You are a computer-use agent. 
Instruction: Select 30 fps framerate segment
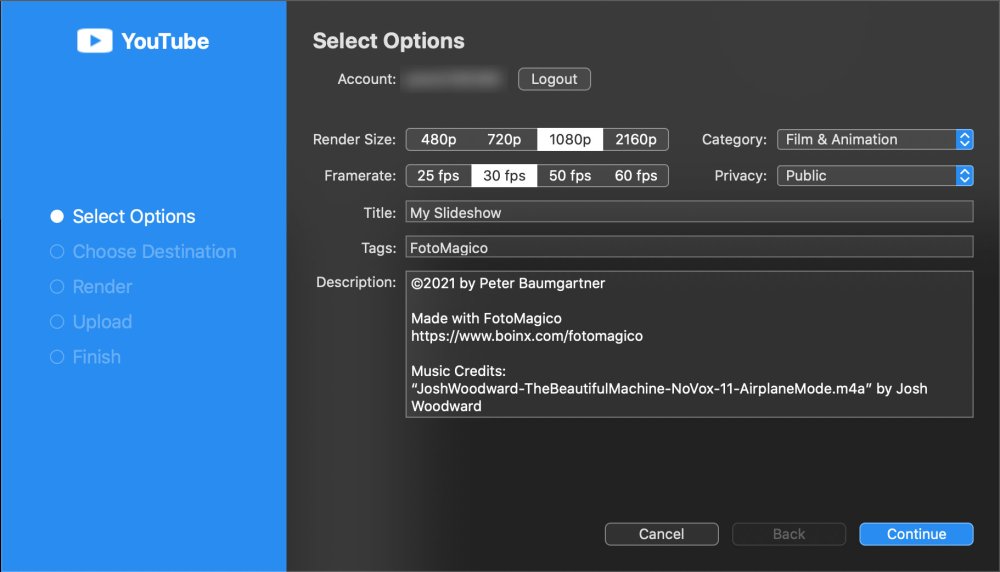click(x=504, y=176)
